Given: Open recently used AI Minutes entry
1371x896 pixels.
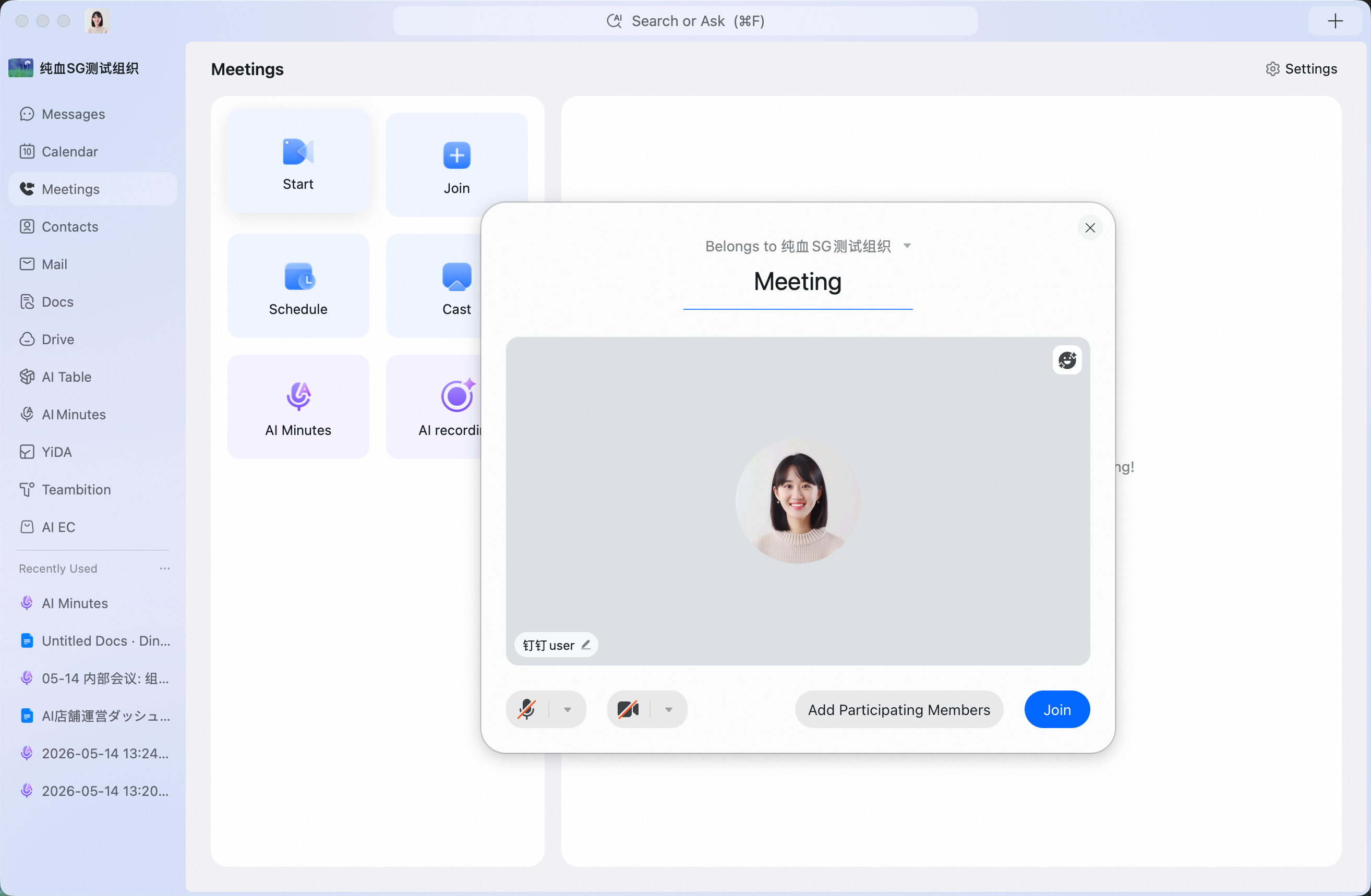Looking at the screenshot, I should 93,603.
